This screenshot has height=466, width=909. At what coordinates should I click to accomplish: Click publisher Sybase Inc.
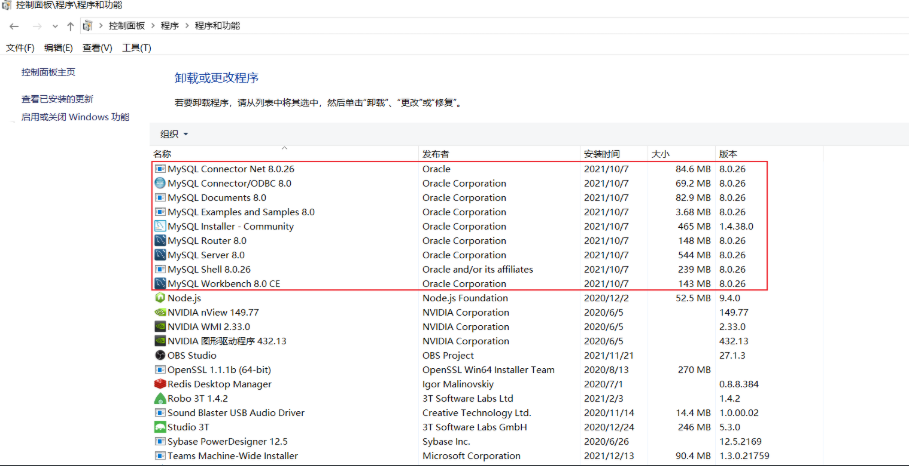(446, 442)
